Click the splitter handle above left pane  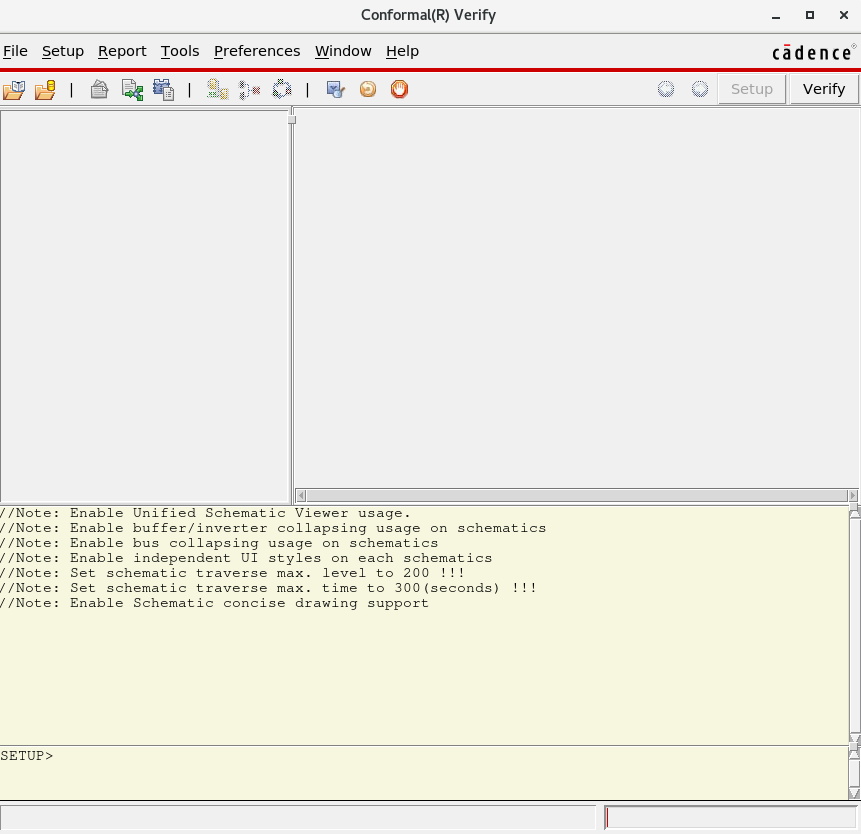292,120
